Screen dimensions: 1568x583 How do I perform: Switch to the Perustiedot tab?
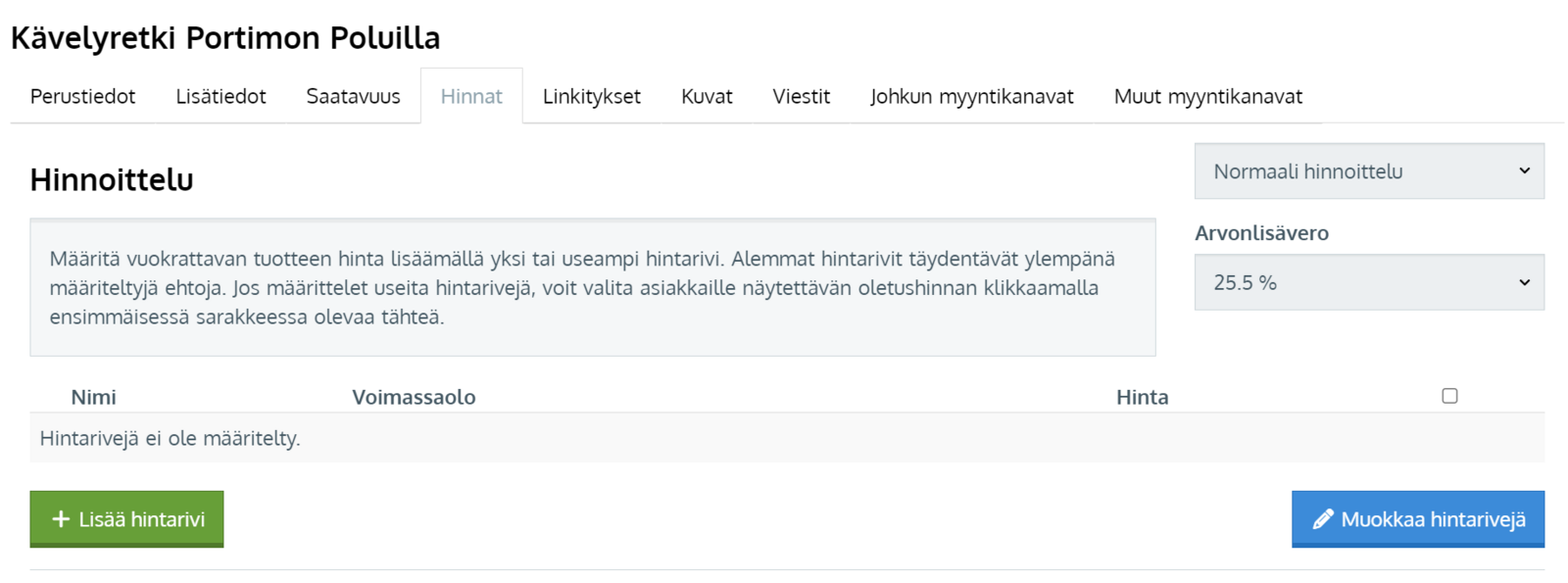(x=82, y=96)
